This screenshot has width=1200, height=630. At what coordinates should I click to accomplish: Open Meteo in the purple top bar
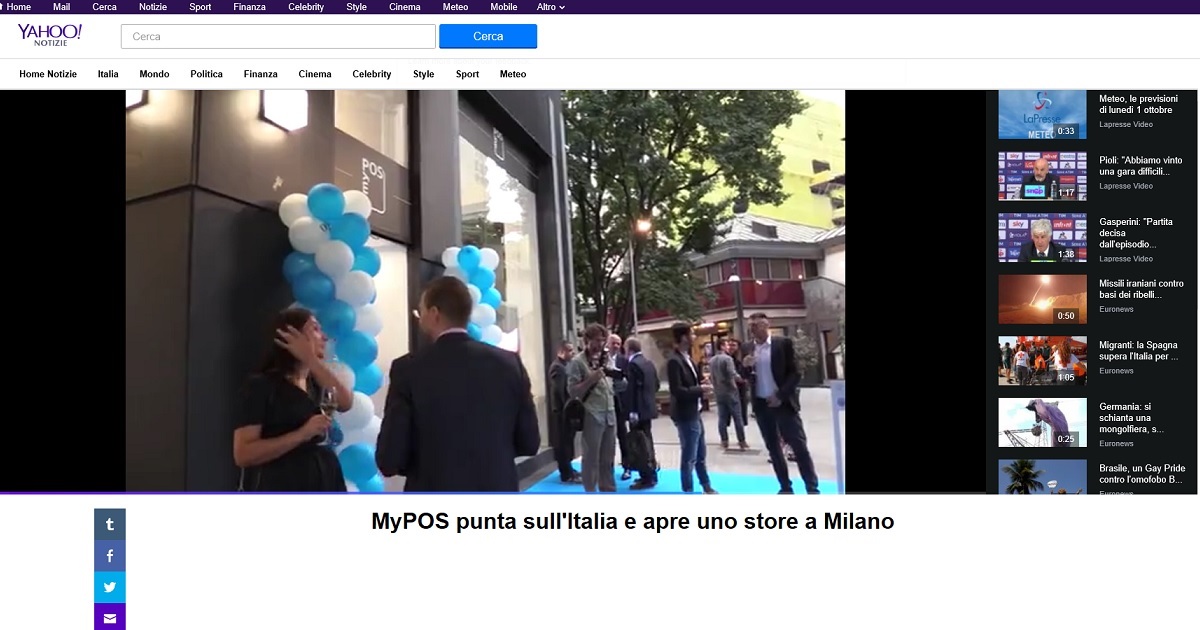(455, 7)
